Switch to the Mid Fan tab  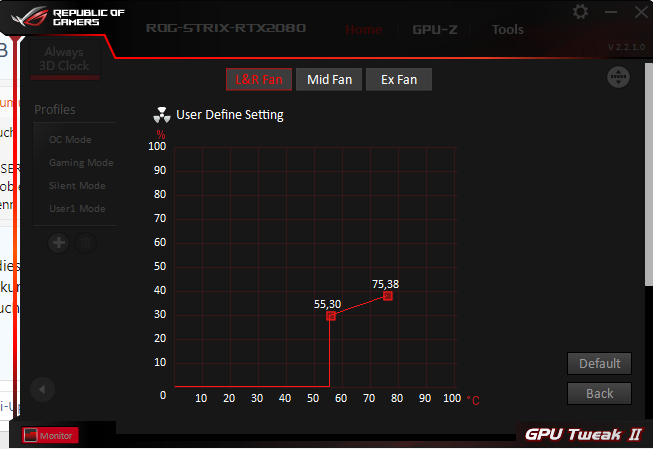tap(329, 79)
